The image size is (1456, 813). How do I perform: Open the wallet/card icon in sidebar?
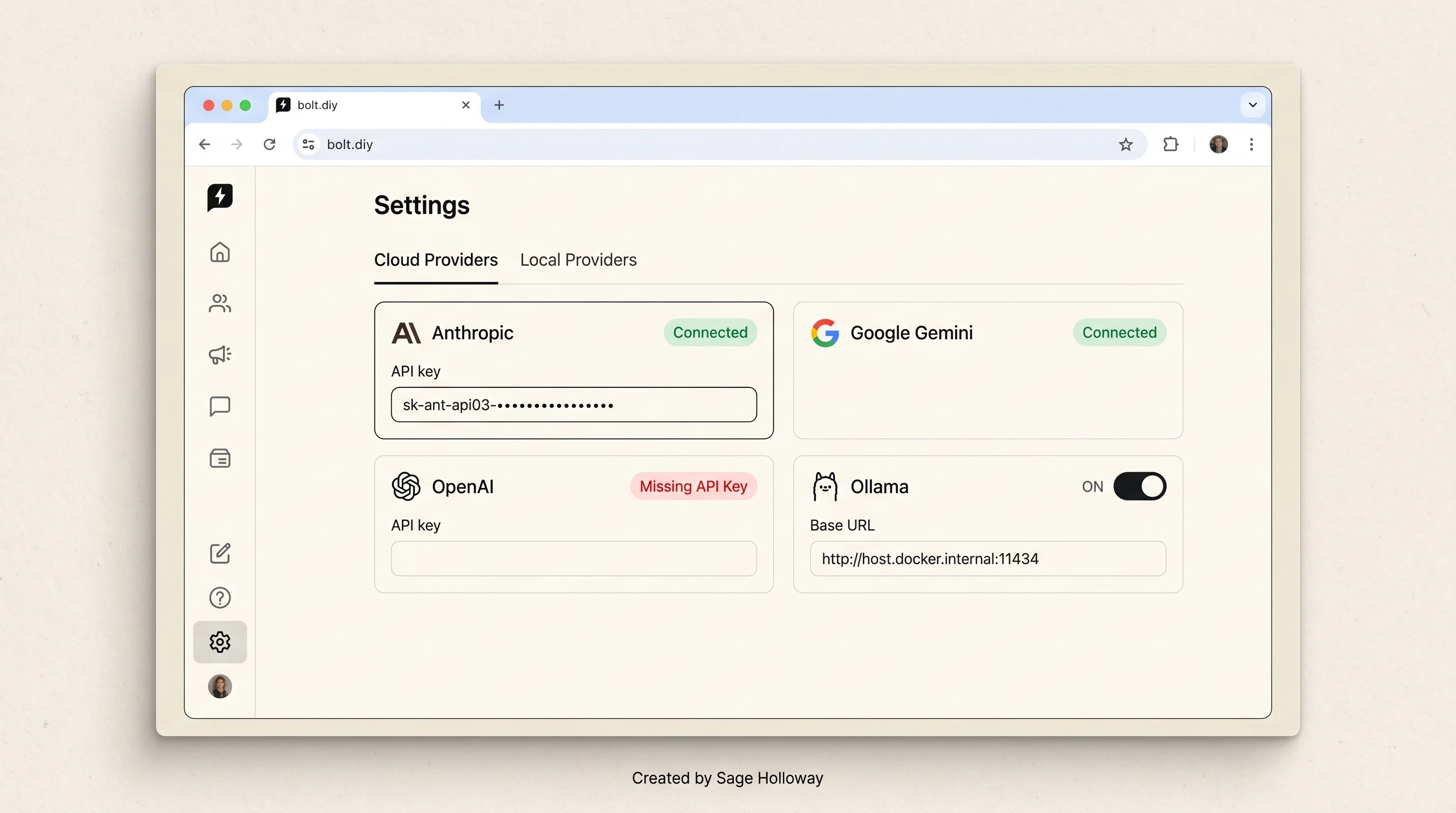pyautogui.click(x=220, y=458)
